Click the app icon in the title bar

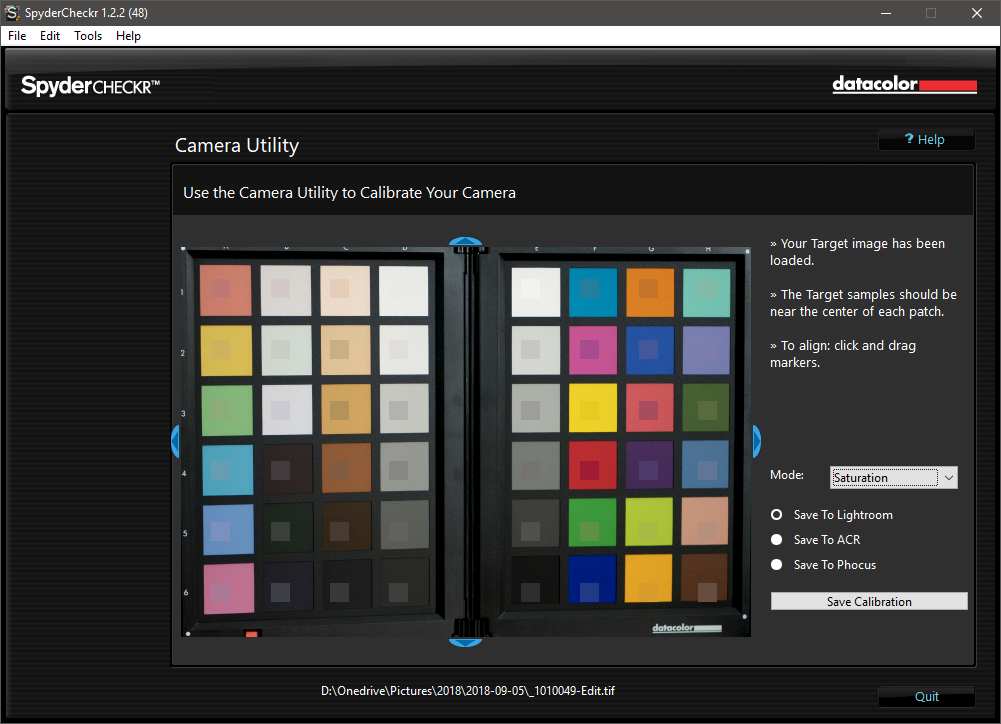(11, 13)
